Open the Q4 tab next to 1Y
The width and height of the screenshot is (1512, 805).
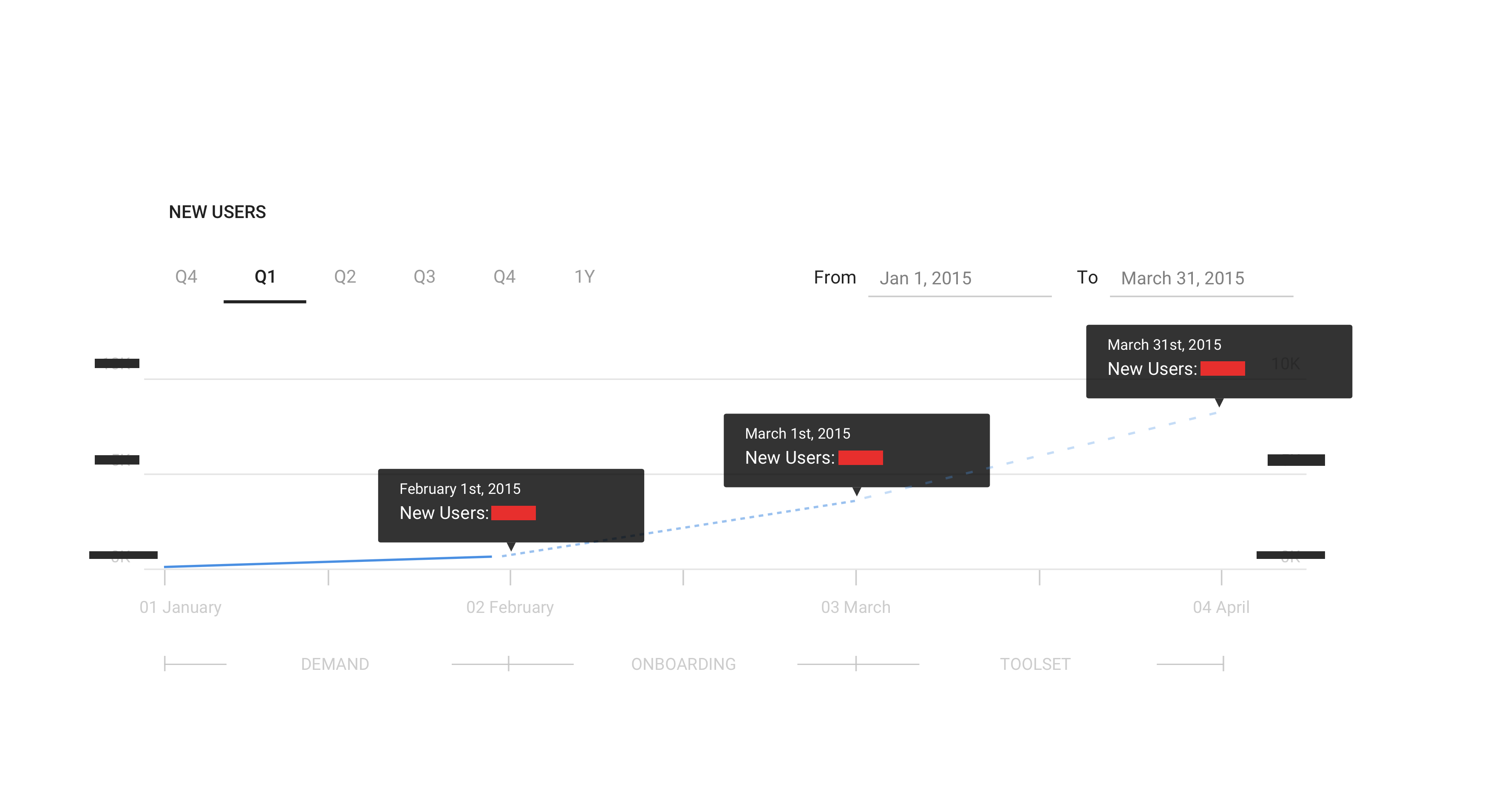coord(504,277)
